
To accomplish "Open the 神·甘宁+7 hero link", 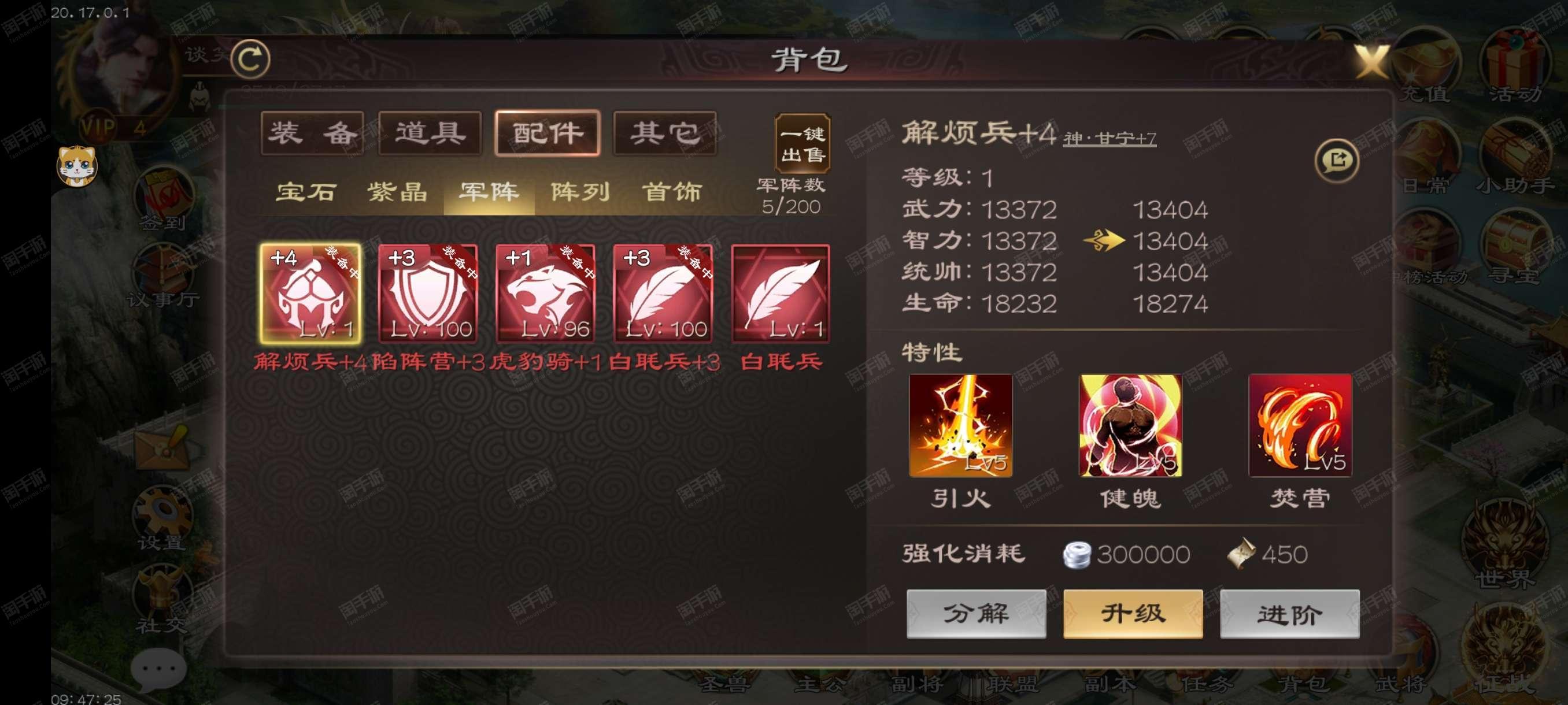I will (1110, 139).
